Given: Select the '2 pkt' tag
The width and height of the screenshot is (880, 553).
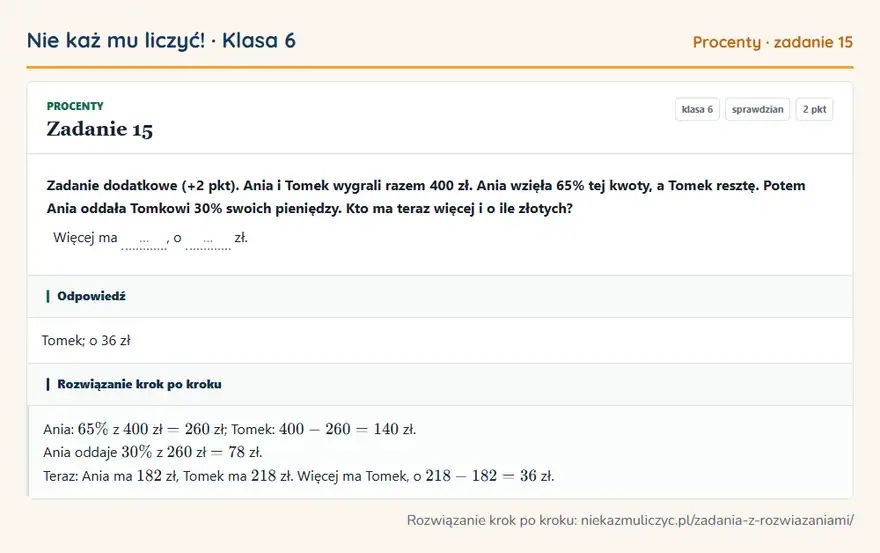Looking at the screenshot, I should click(814, 109).
